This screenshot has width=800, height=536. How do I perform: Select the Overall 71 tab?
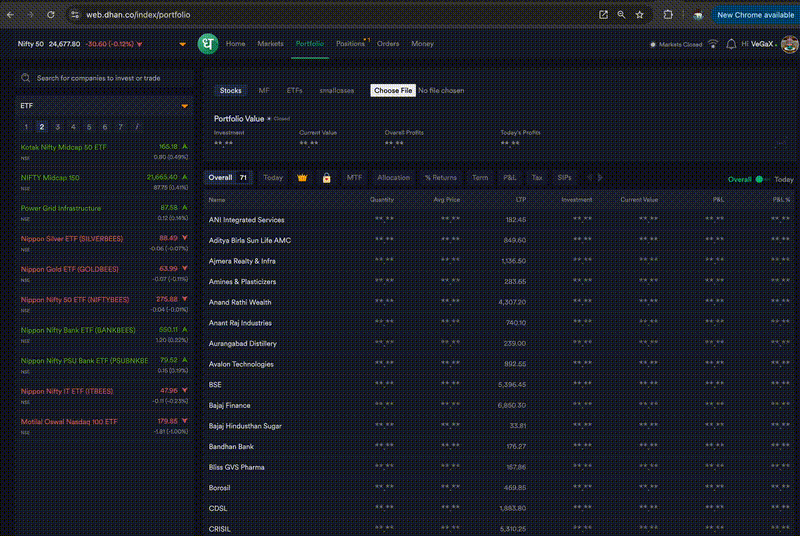click(228, 178)
